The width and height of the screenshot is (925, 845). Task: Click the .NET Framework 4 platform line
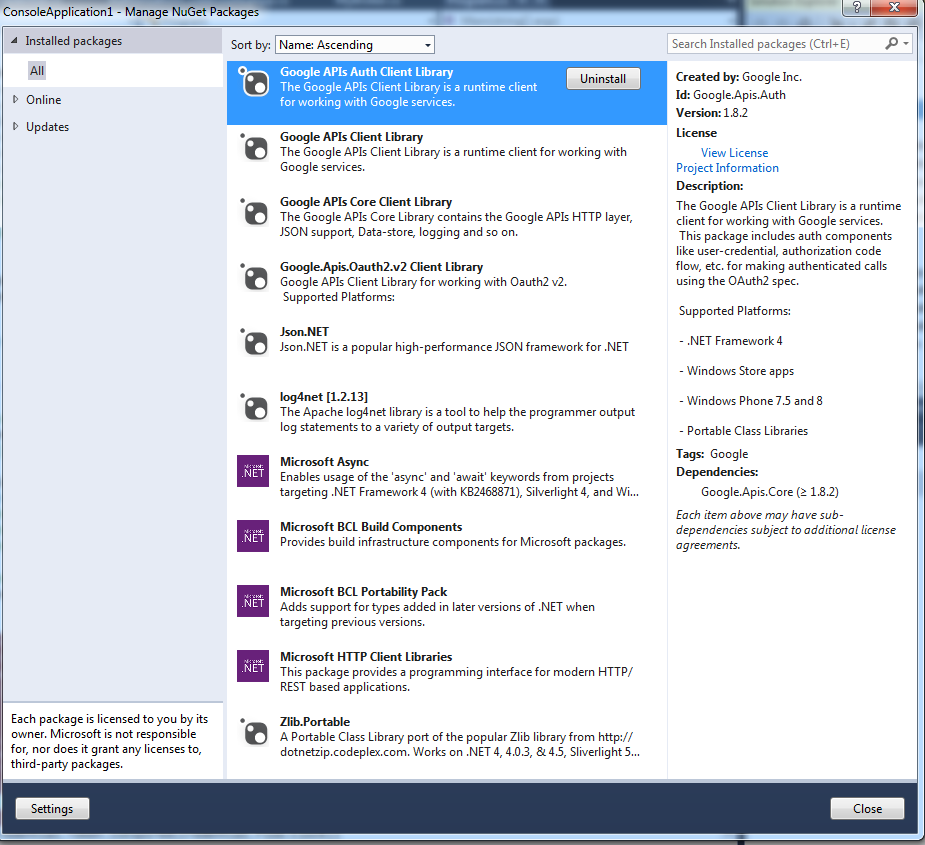(x=731, y=341)
